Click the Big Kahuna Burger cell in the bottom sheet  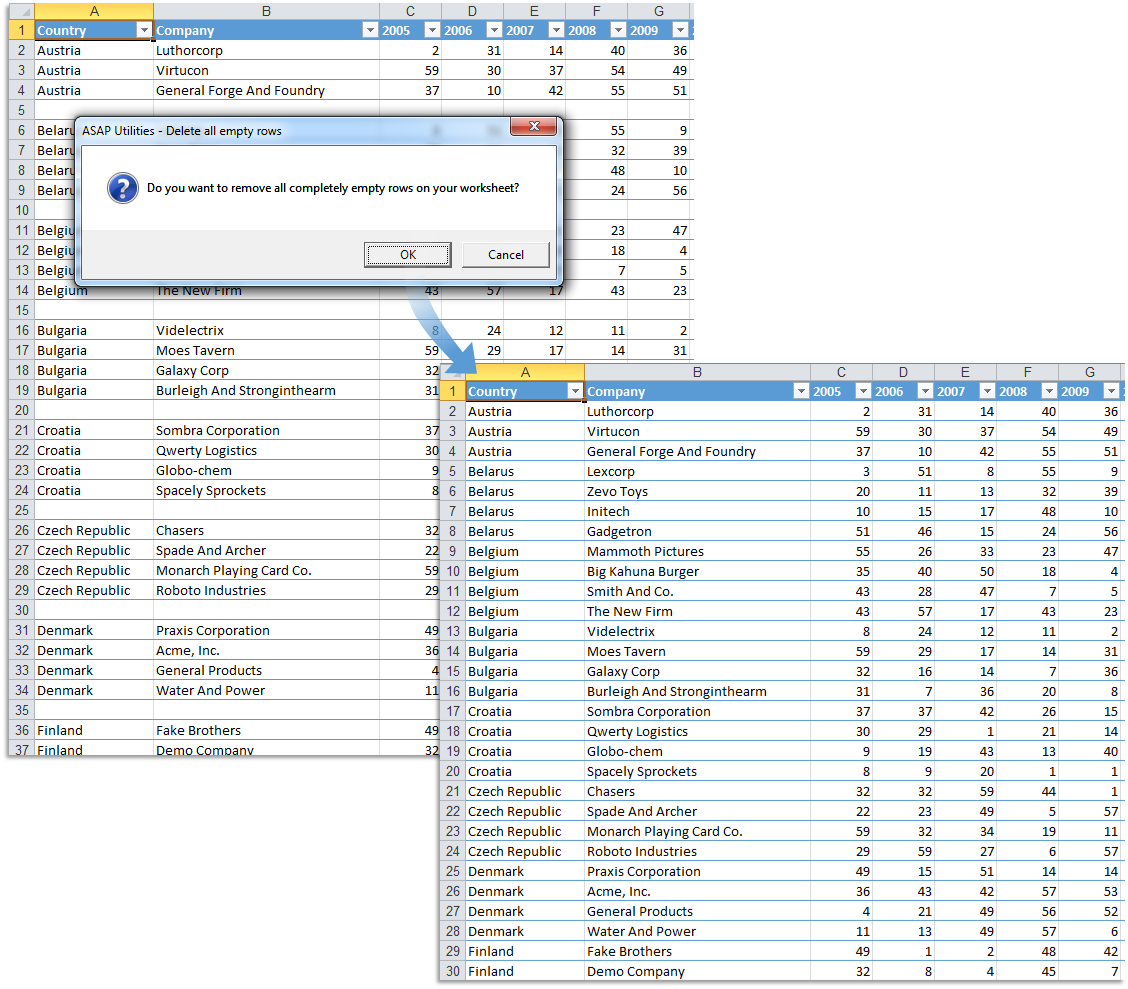[x=697, y=571]
